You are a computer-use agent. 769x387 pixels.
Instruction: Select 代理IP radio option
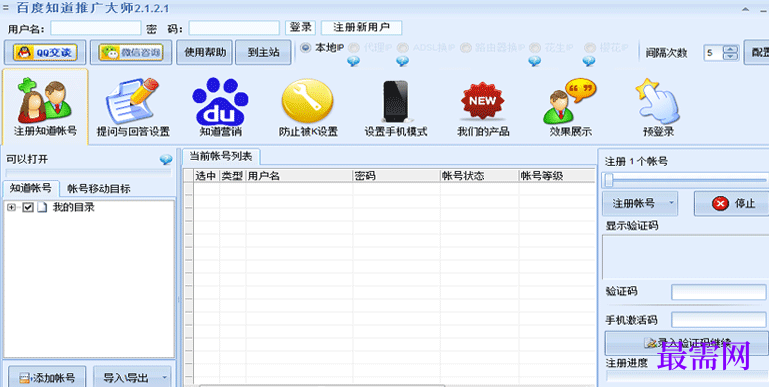tap(354, 48)
